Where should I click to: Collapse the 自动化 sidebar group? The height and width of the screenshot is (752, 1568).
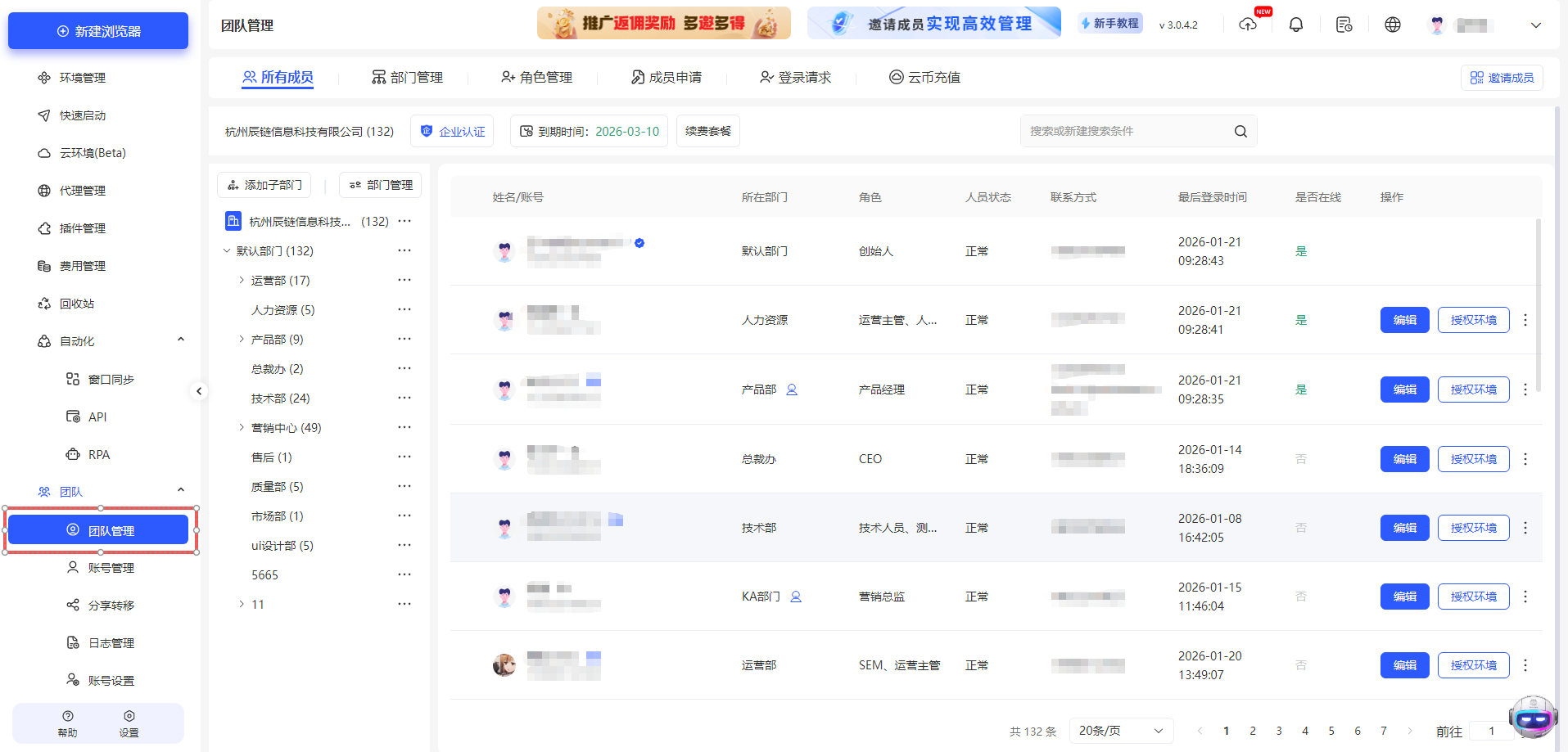[181, 338]
